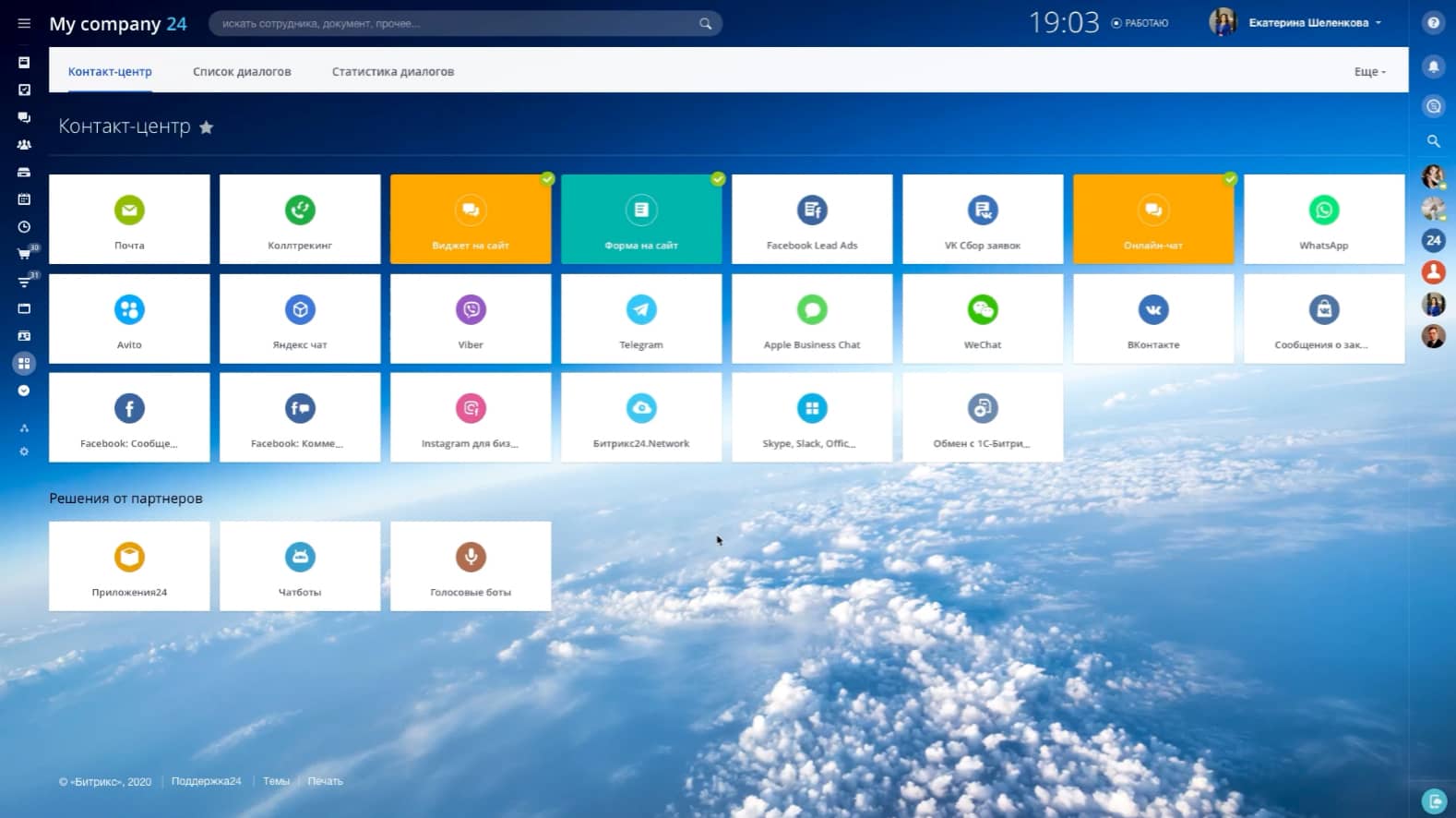Click the top search input field

[457, 23]
